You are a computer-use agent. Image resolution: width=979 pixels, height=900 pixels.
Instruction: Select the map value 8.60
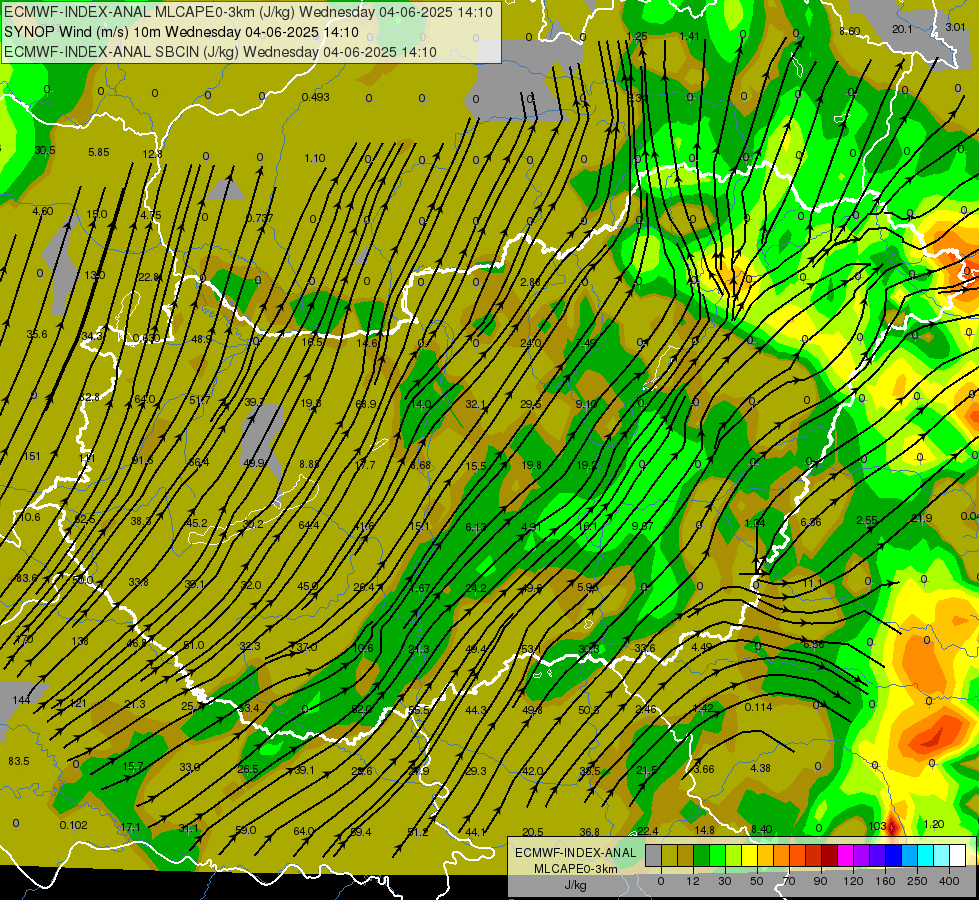850,31
